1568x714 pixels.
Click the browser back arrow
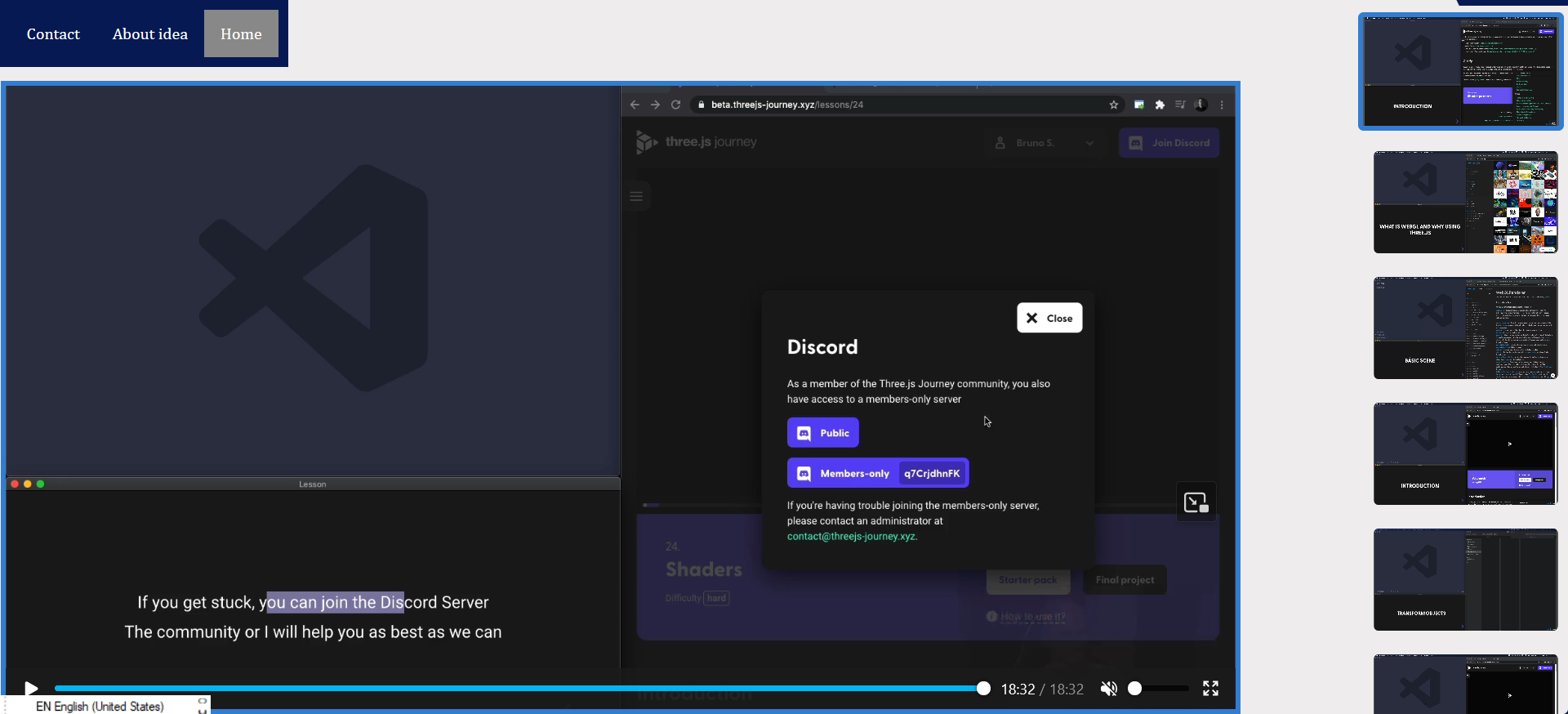point(635,105)
